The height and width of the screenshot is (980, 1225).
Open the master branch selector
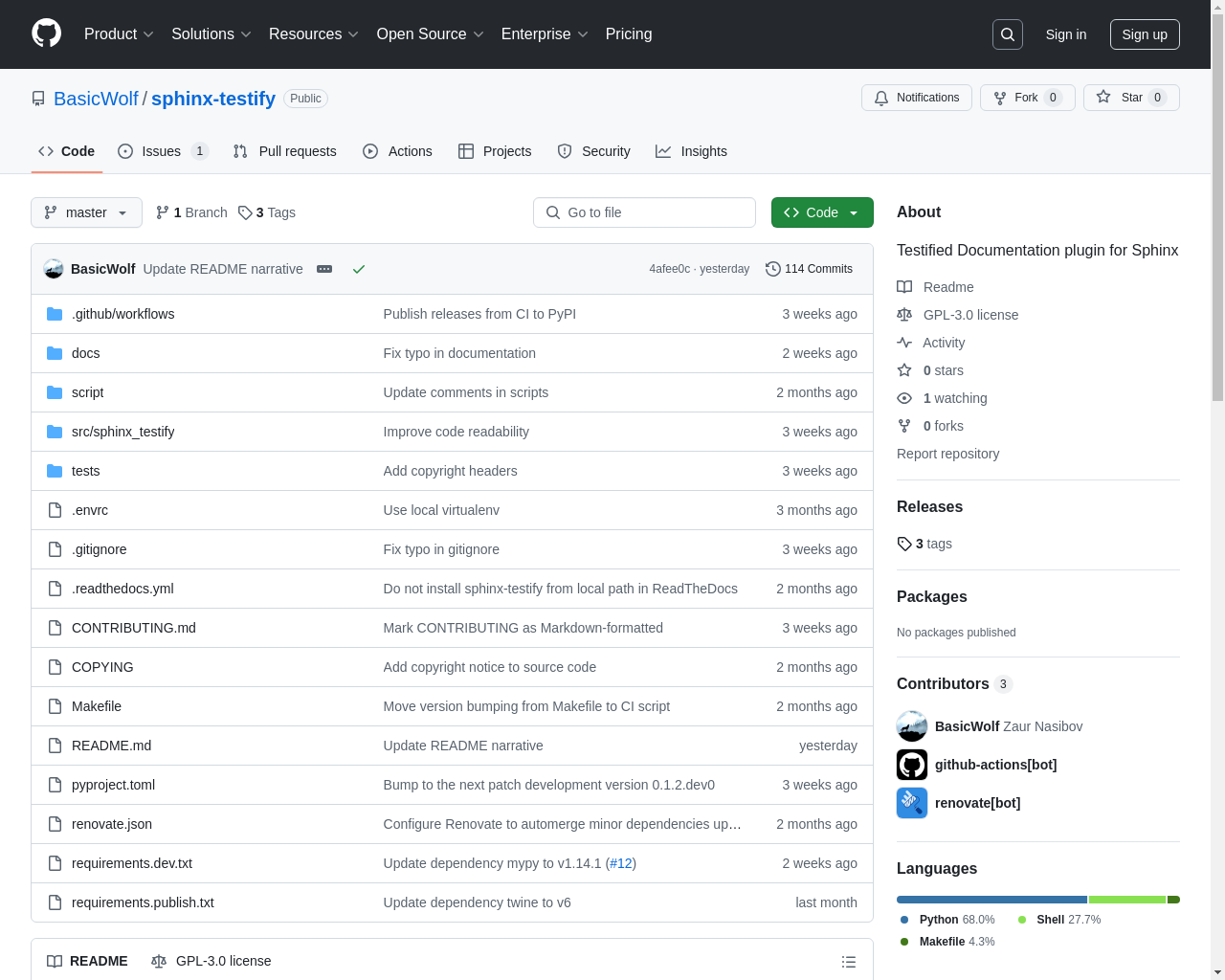(x=86, y=212)
